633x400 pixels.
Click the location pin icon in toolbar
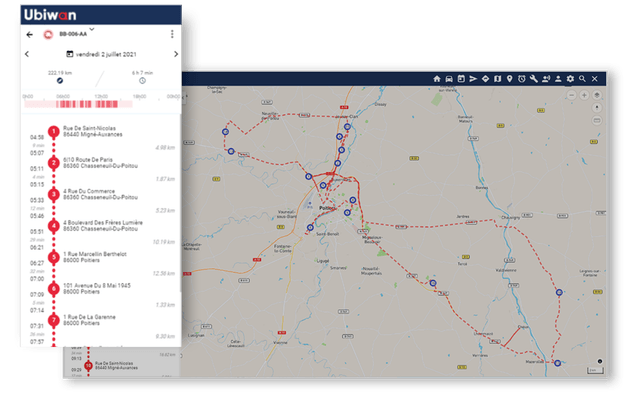pos(509,79)
